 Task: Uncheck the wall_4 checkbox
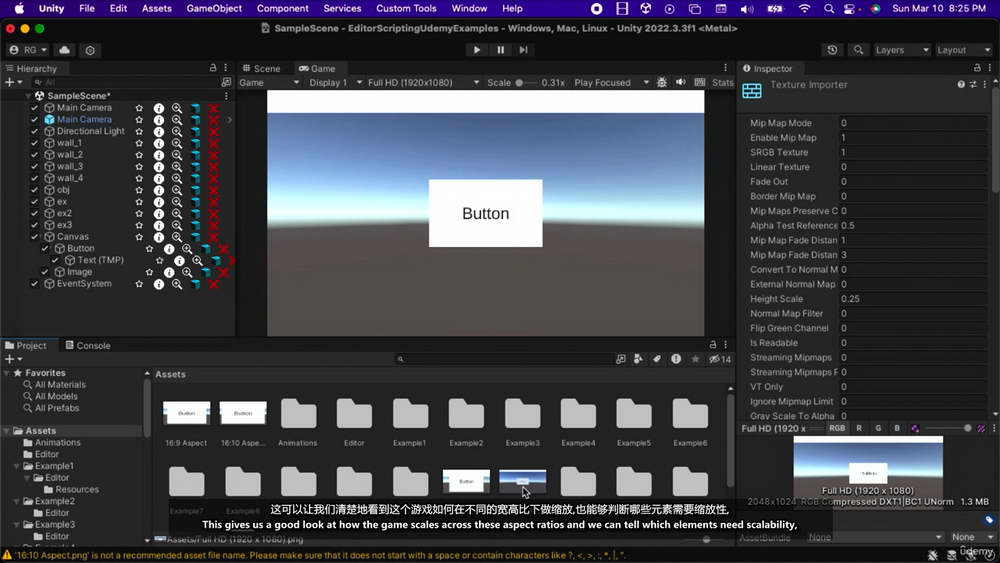point(34,178)
